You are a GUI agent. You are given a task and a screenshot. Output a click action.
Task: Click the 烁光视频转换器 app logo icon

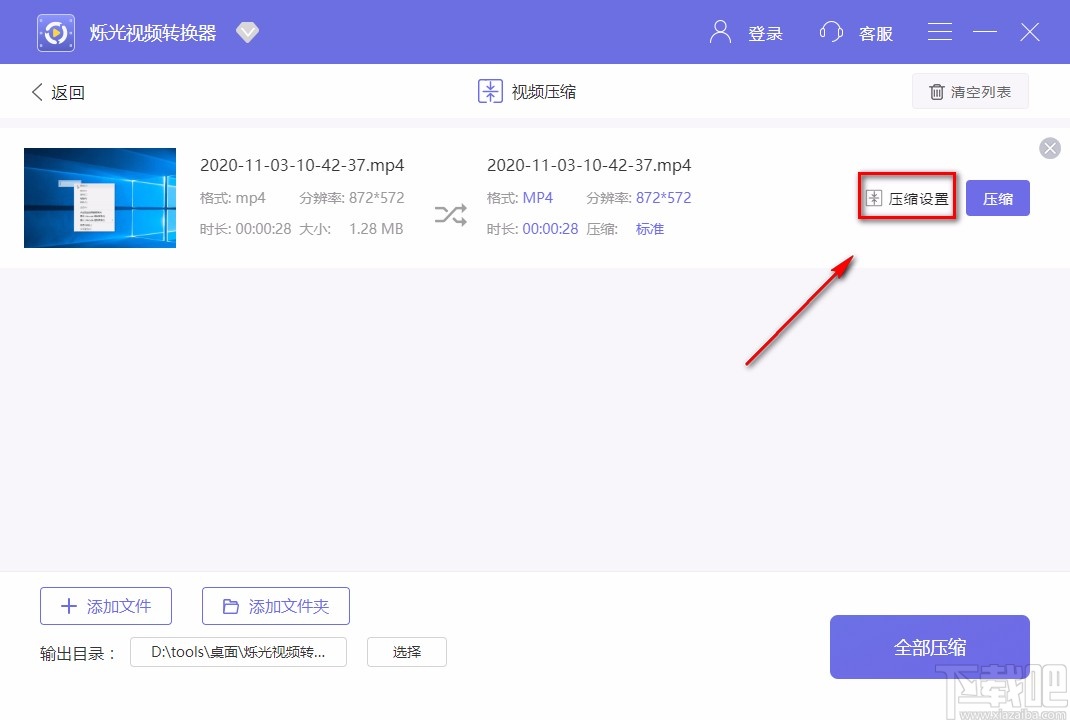click(x=55, y=31)
